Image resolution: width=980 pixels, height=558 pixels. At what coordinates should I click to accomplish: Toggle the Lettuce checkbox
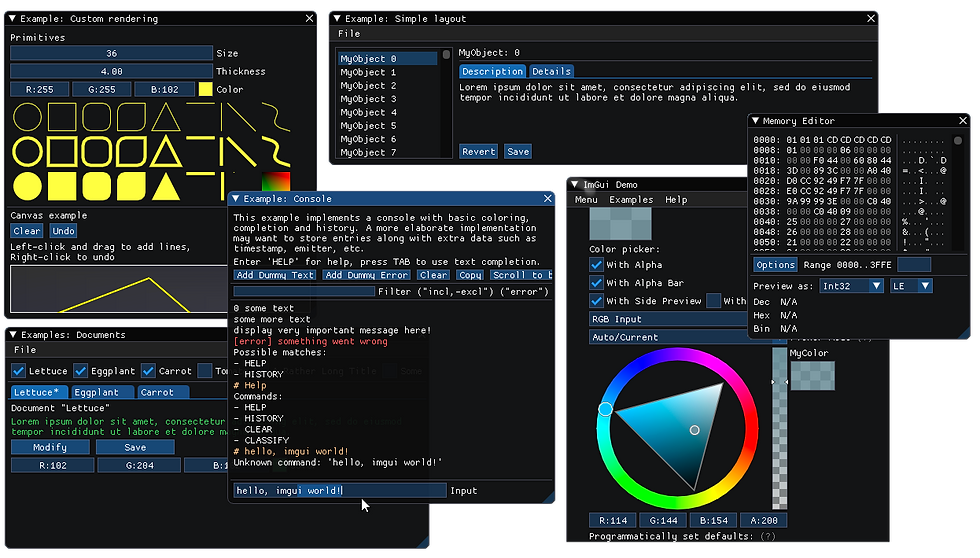coord(18,371)
